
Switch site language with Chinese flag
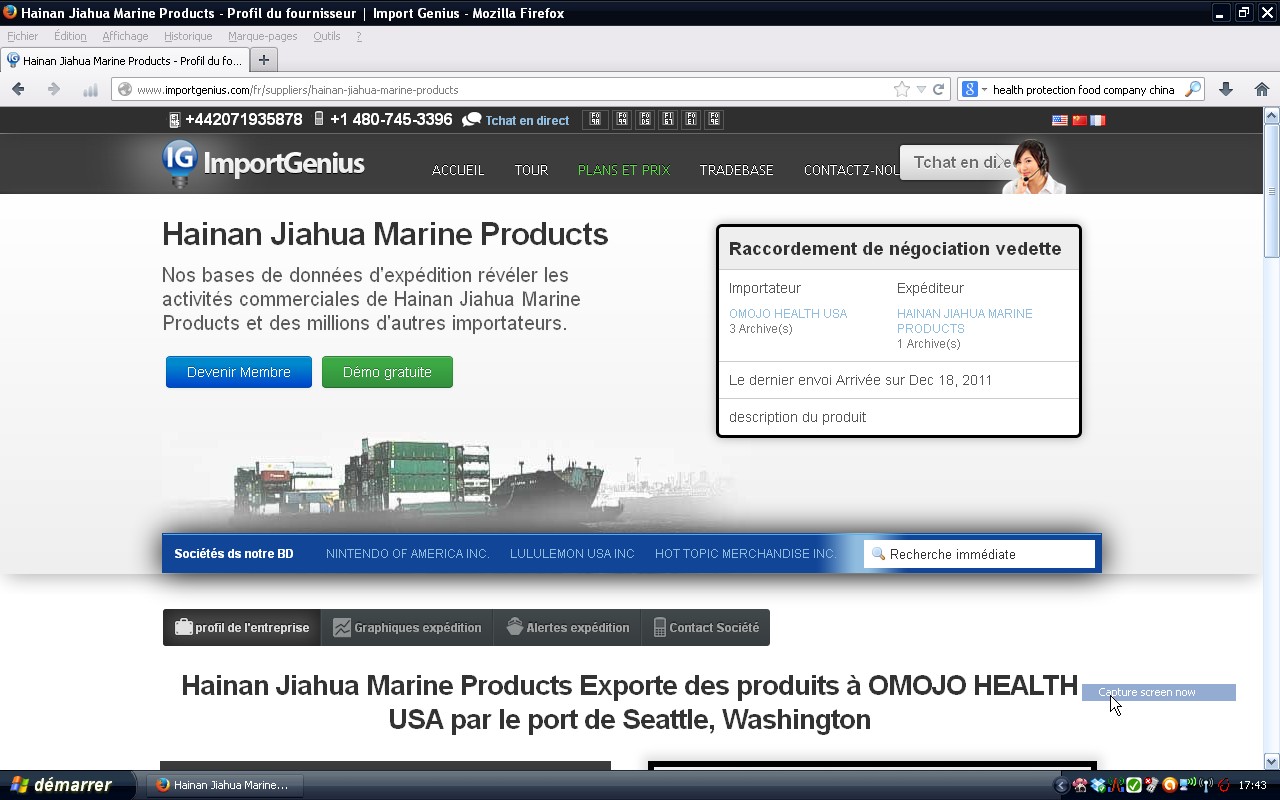1079,120
